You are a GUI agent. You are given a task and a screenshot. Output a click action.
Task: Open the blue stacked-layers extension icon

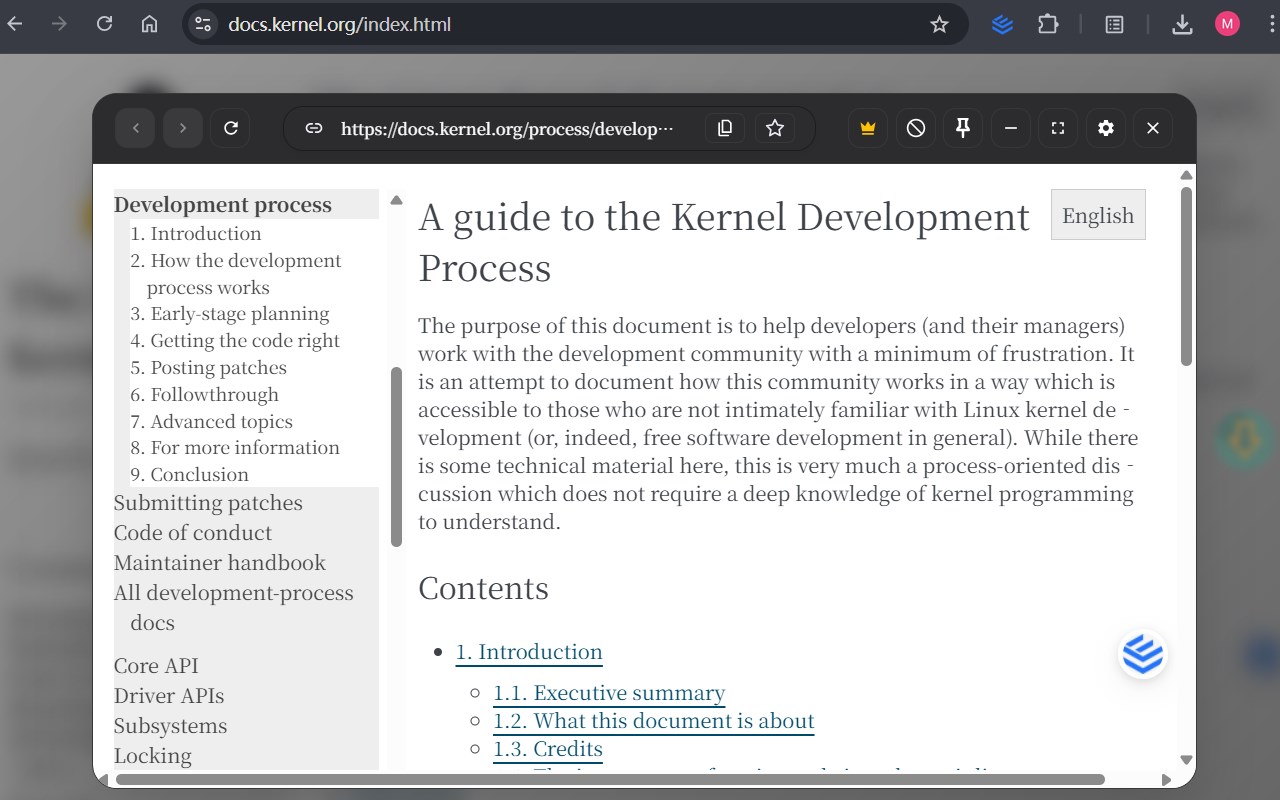(1002, 24)
